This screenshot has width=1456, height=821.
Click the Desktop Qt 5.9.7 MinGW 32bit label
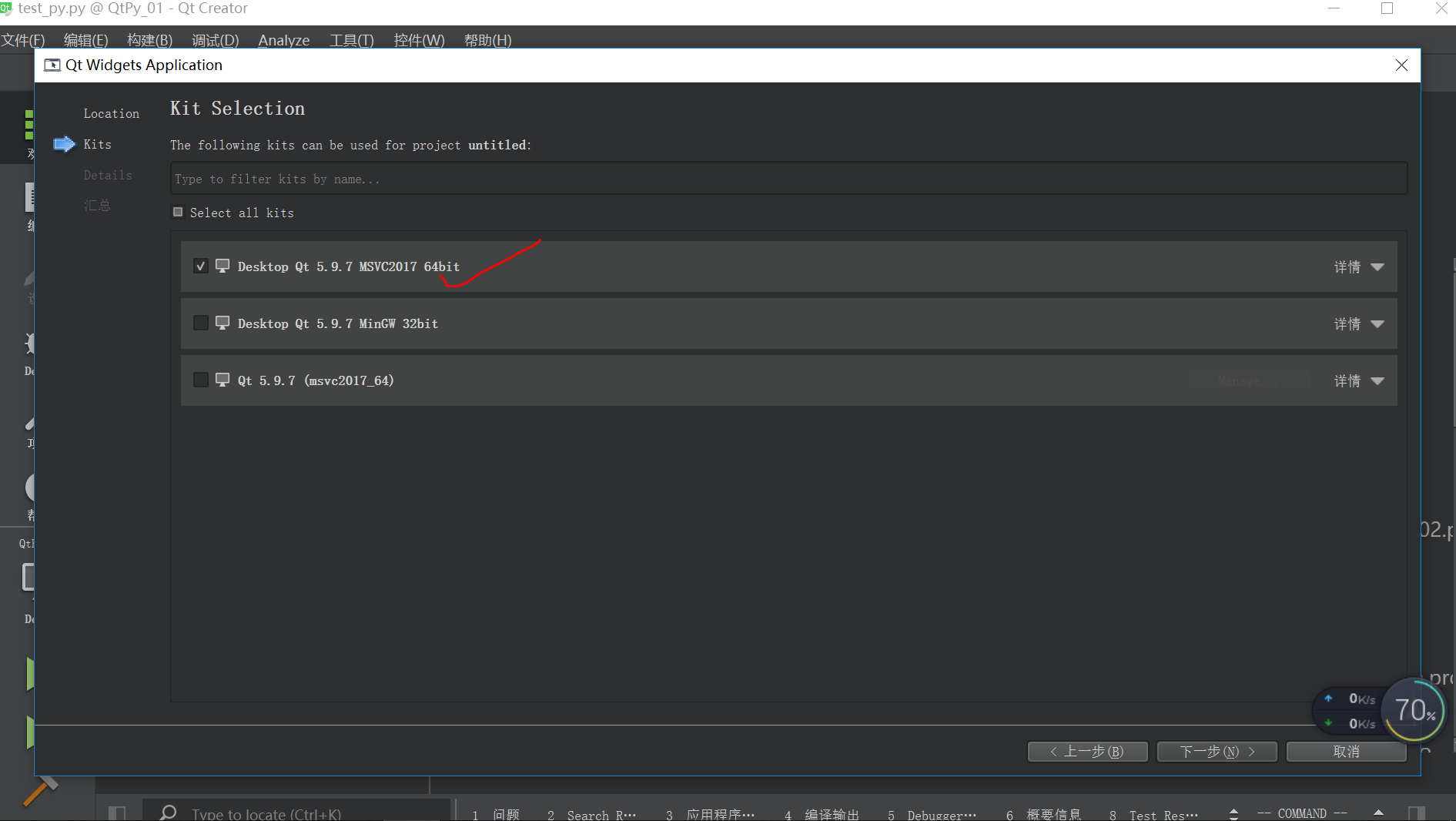click(338, 323)
